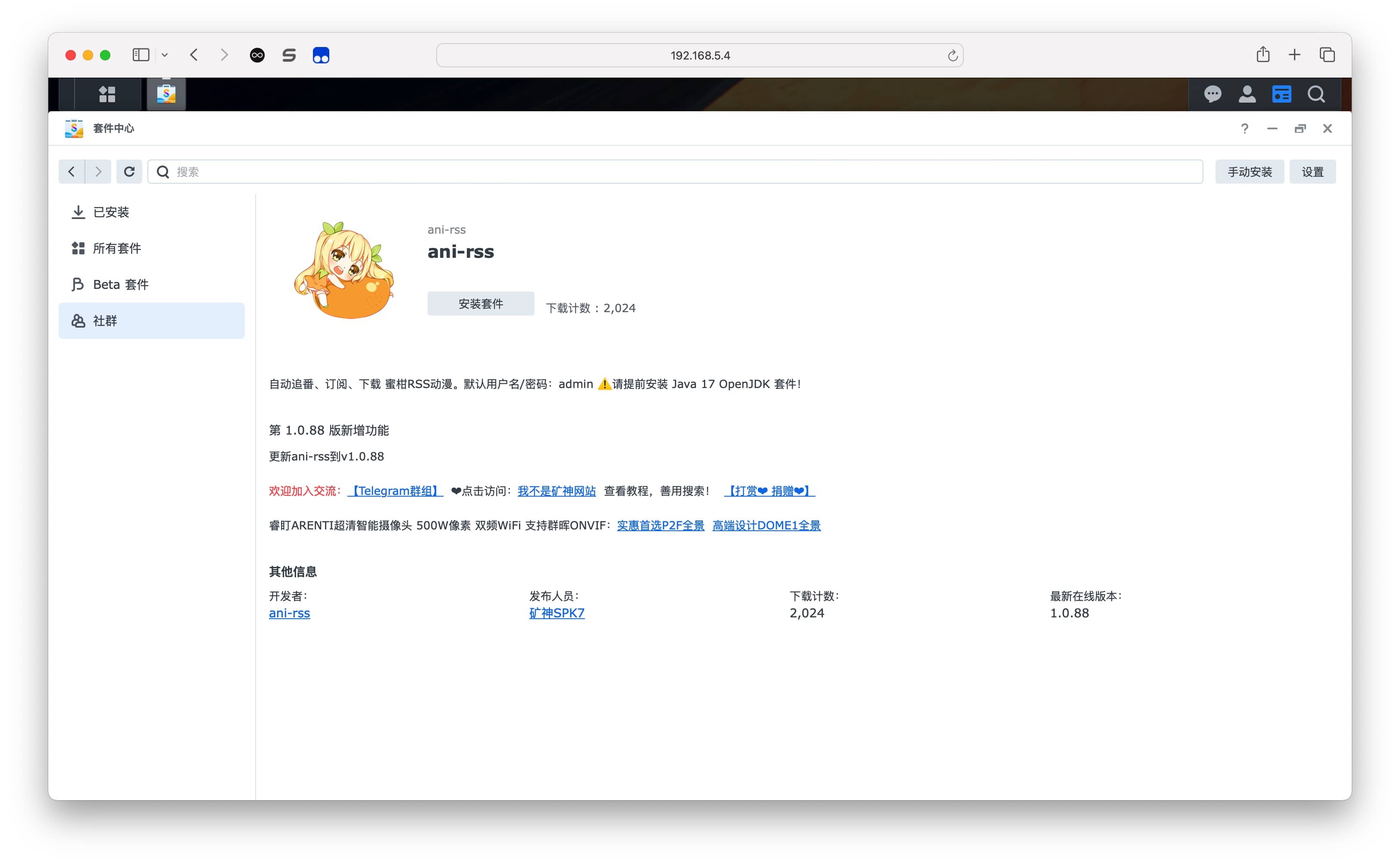Screen dimensions: 1400x864
Task: Click the 手动安装 button
Action: click(1249, 172)
